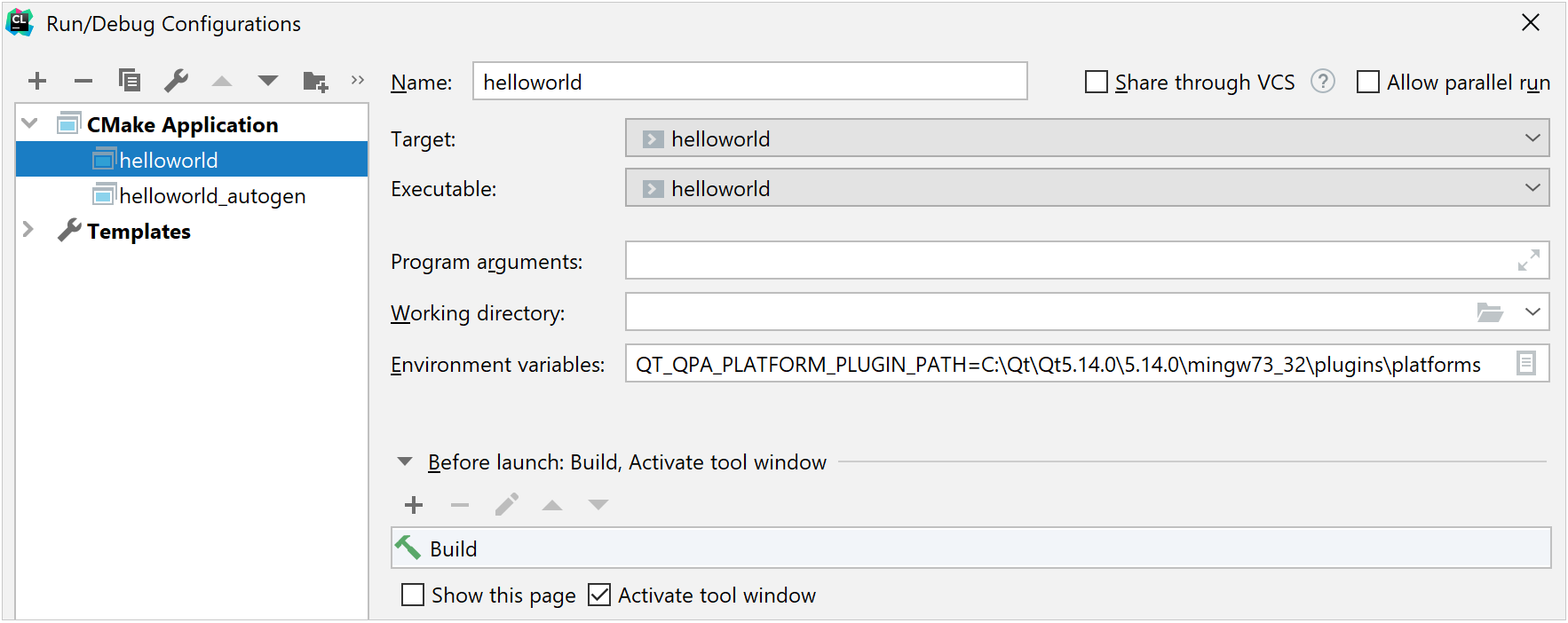Click the sort configurations down arrow
Image resolution: width=1568 pixels, height=623 pixels.
pyautogui.click(x=267, y=82)
